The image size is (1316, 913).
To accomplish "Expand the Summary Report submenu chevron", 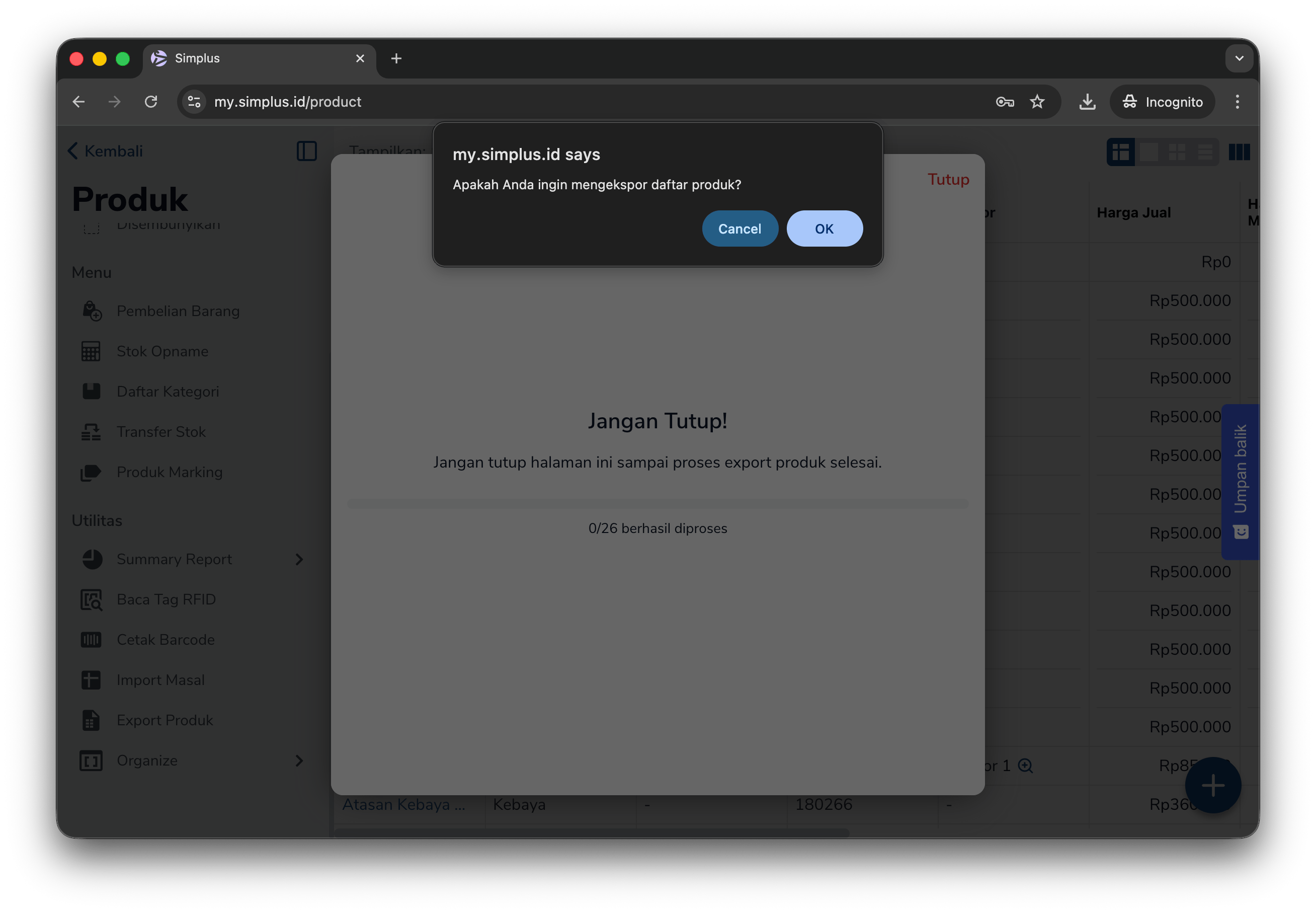I will click(x=299, y=560).
